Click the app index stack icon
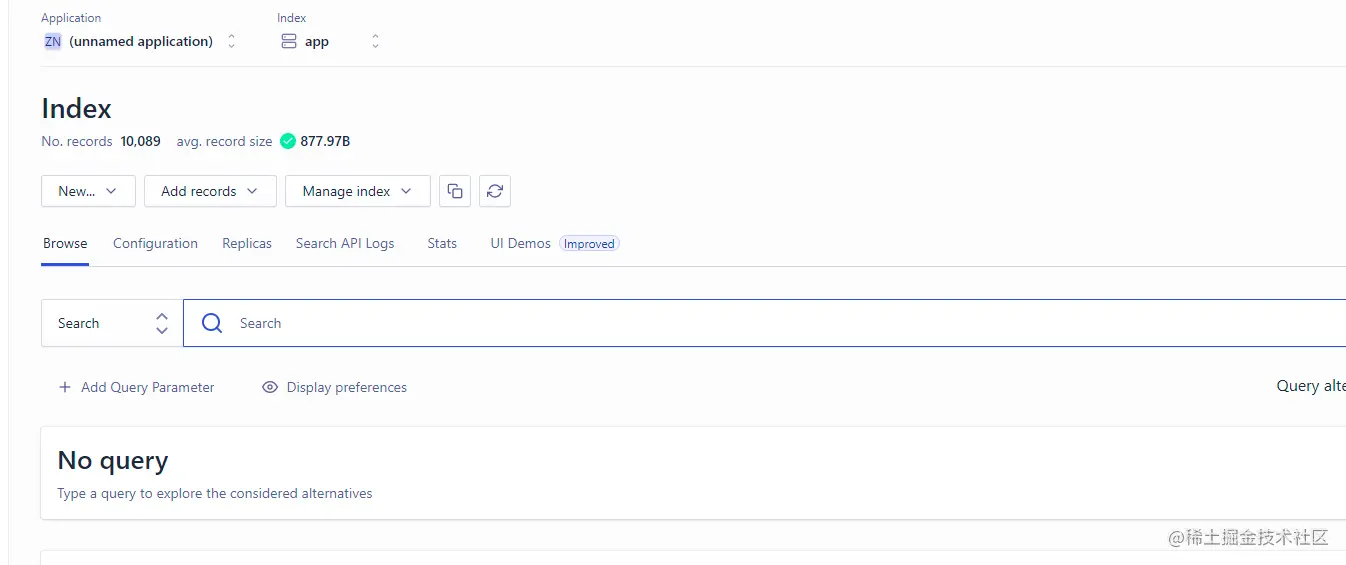 pyautogui.click(x=289, y=42)
